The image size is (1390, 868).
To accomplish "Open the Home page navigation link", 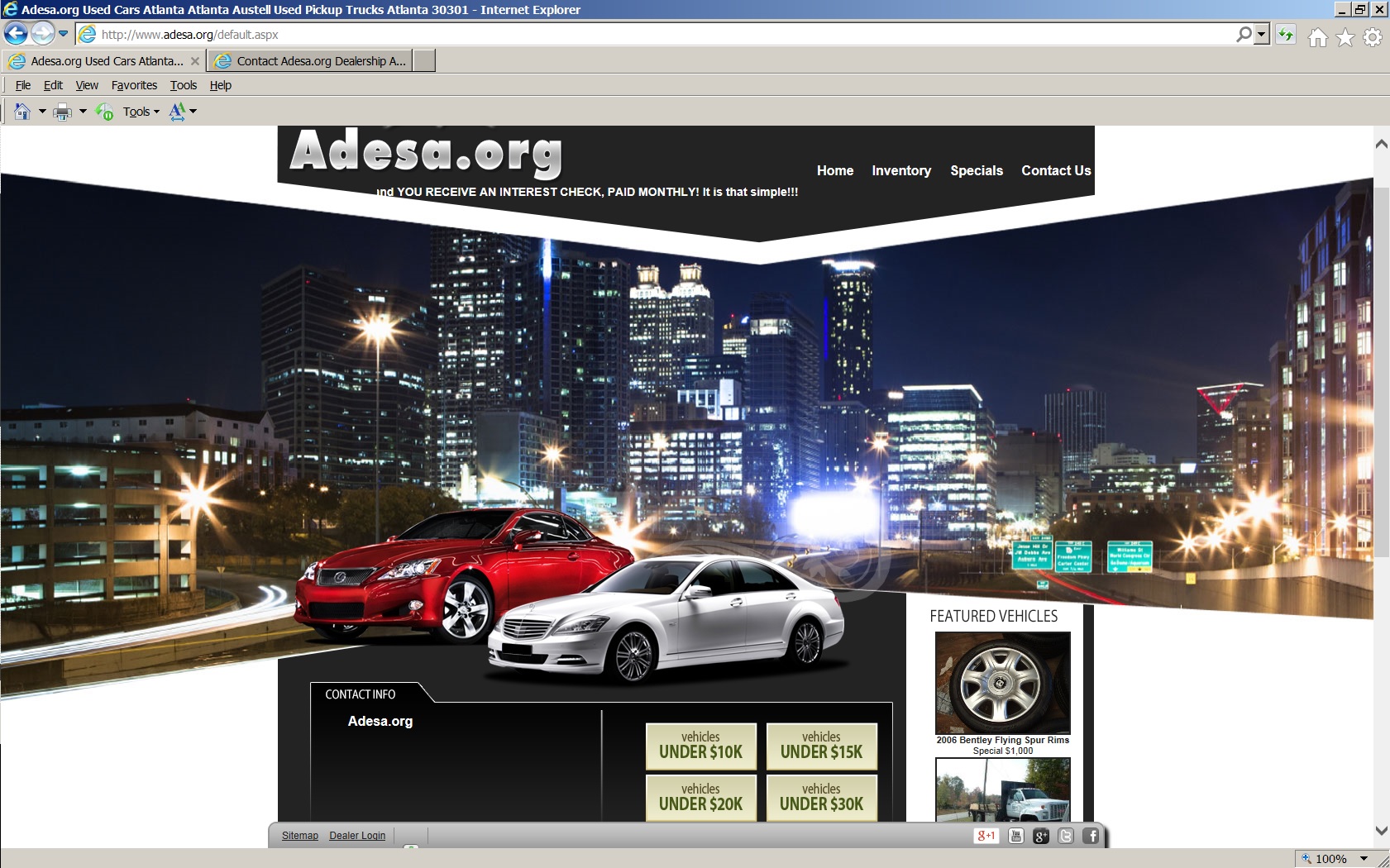I will point(835,170).
